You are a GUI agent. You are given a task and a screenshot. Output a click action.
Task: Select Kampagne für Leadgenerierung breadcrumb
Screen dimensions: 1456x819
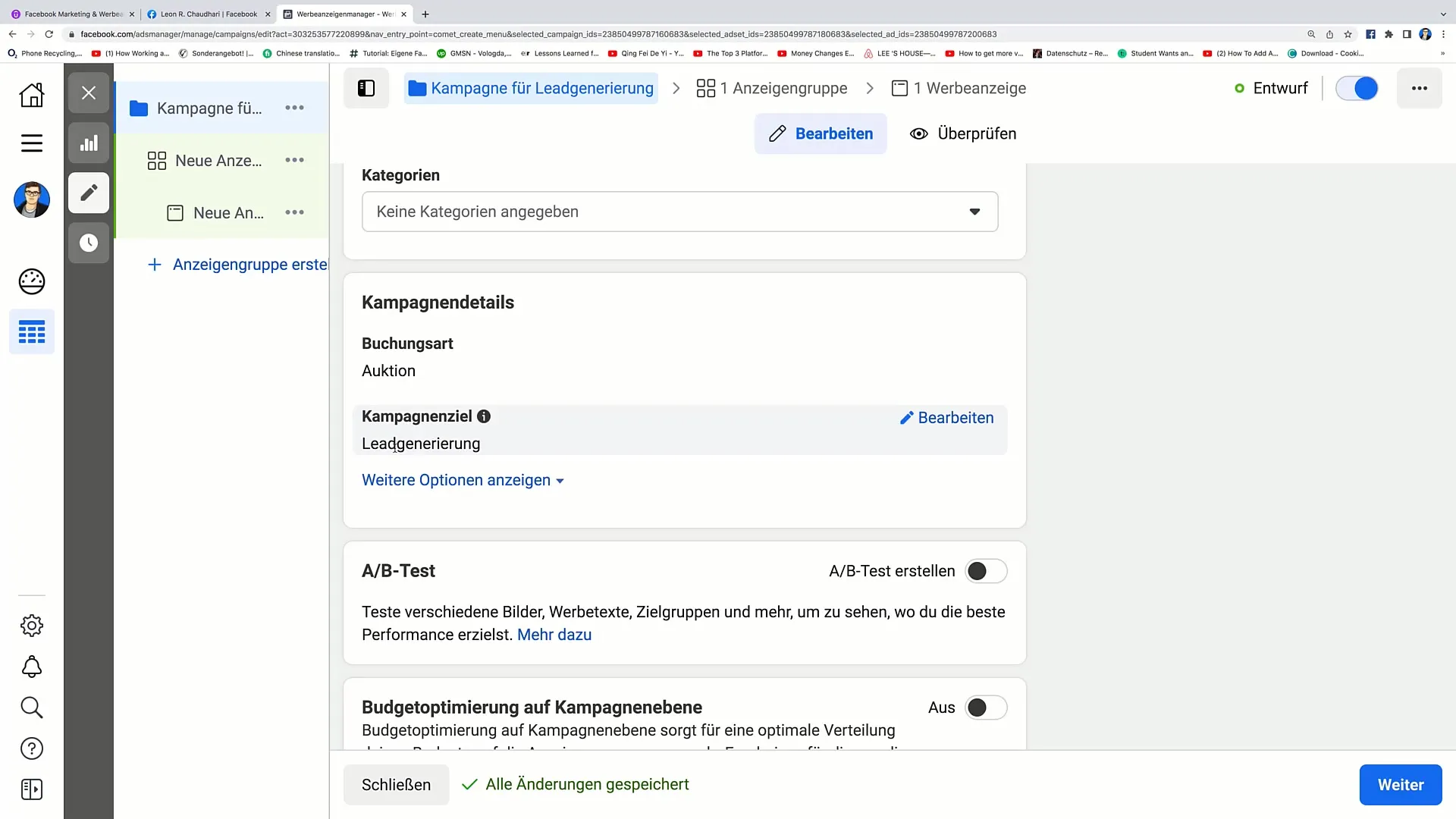(531, 88)
